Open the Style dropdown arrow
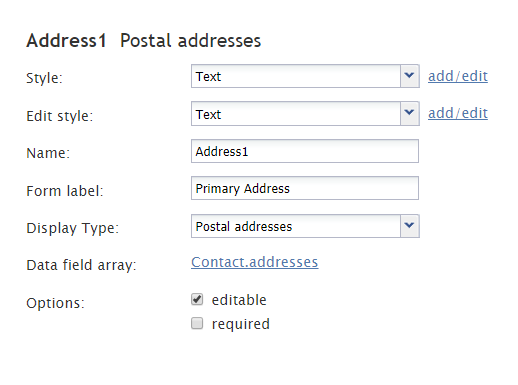 [410, 76]
